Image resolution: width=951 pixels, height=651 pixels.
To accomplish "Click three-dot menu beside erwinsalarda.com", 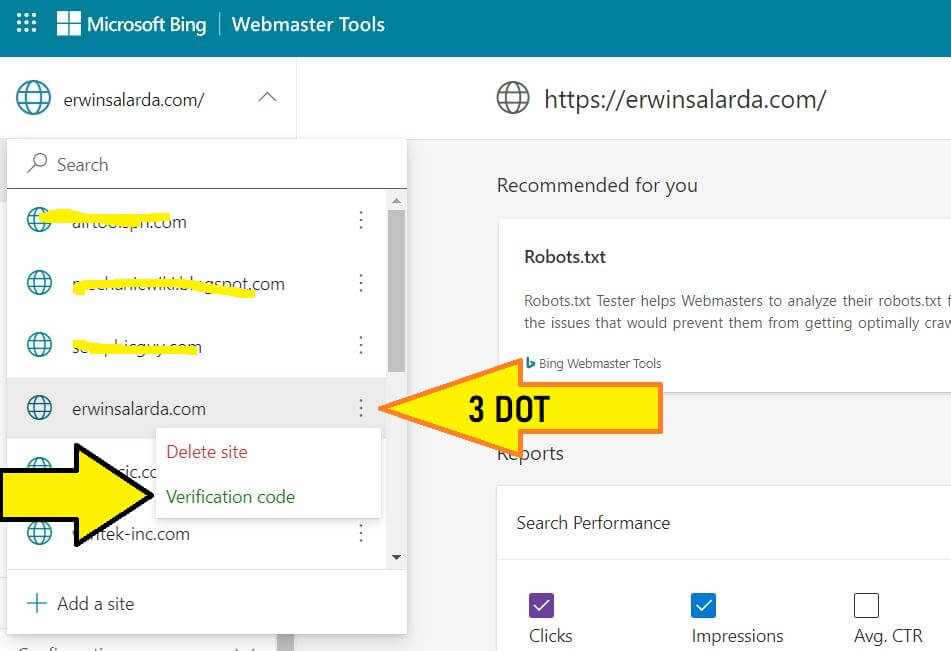I will click(x=361, y=408).
